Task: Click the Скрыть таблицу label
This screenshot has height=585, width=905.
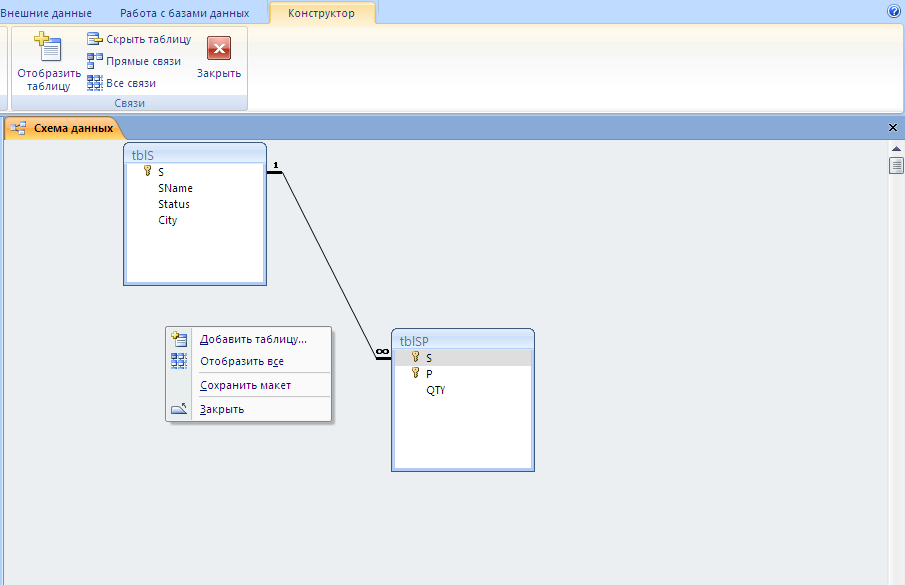Action: tap(148, 39)
